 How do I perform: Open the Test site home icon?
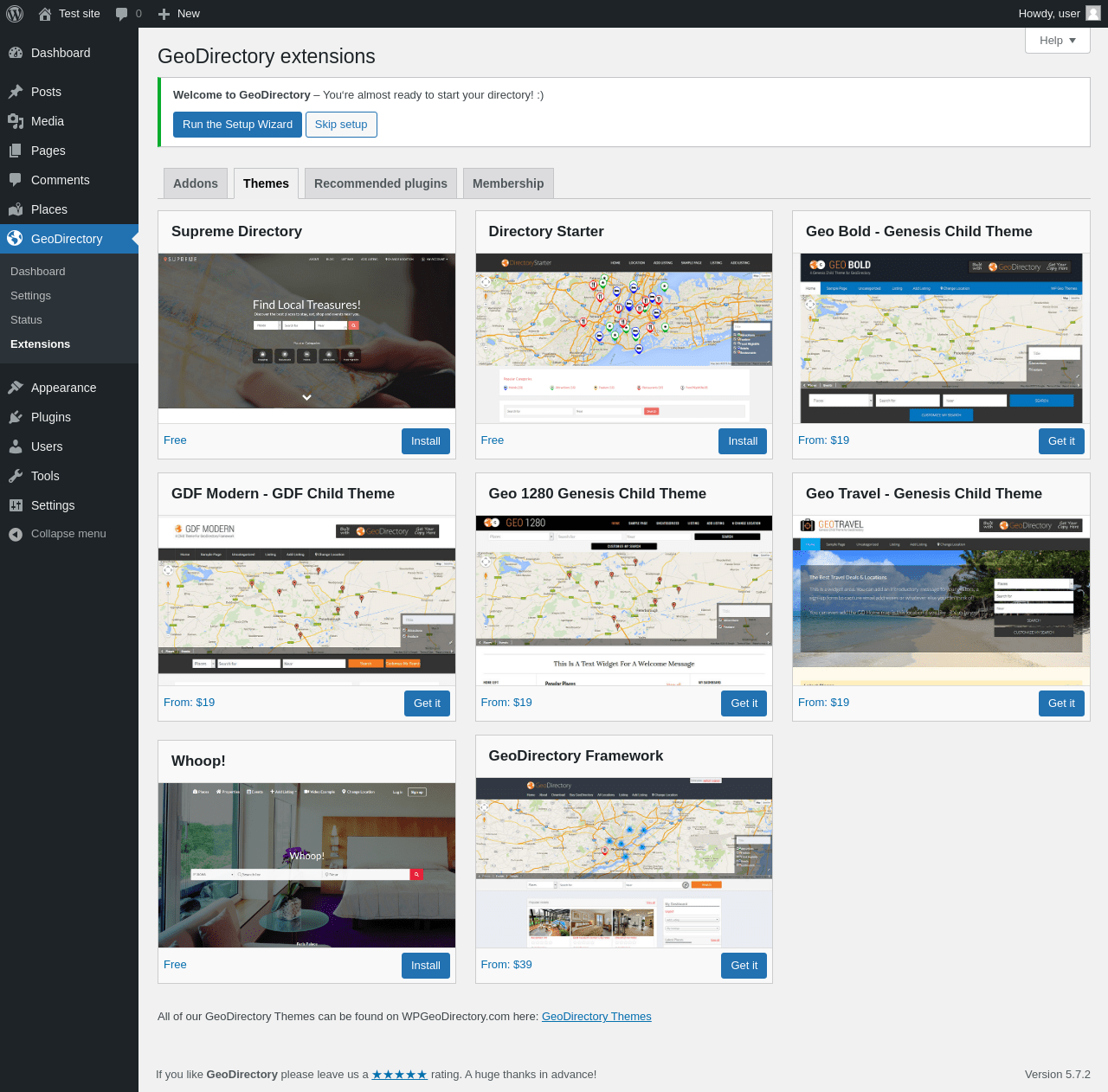pos(45,14)
